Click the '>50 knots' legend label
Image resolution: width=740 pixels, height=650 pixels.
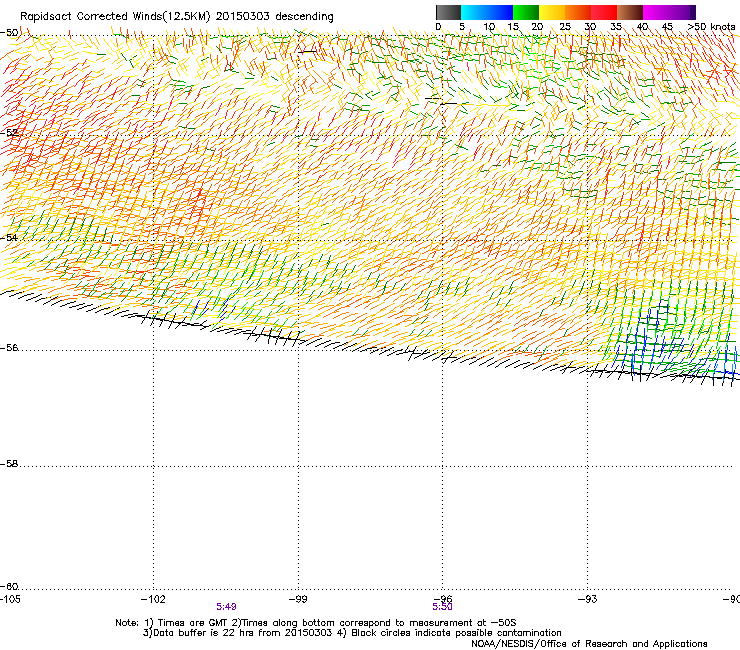pos(711,27)
